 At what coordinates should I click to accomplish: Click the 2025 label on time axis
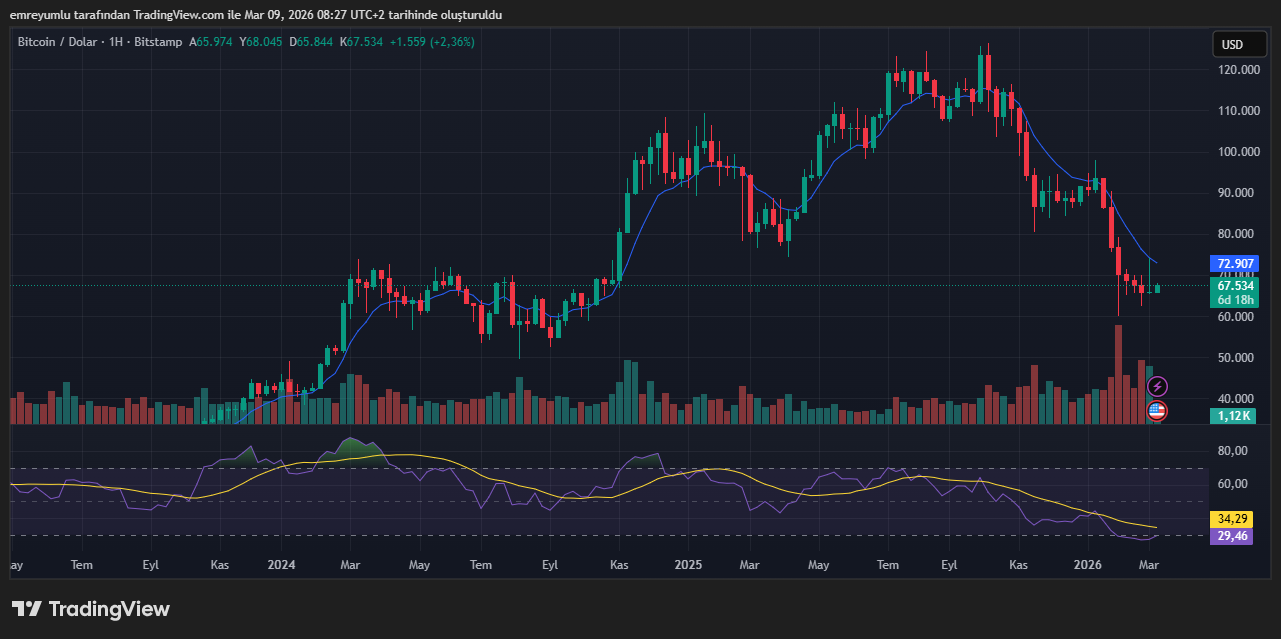688,565
